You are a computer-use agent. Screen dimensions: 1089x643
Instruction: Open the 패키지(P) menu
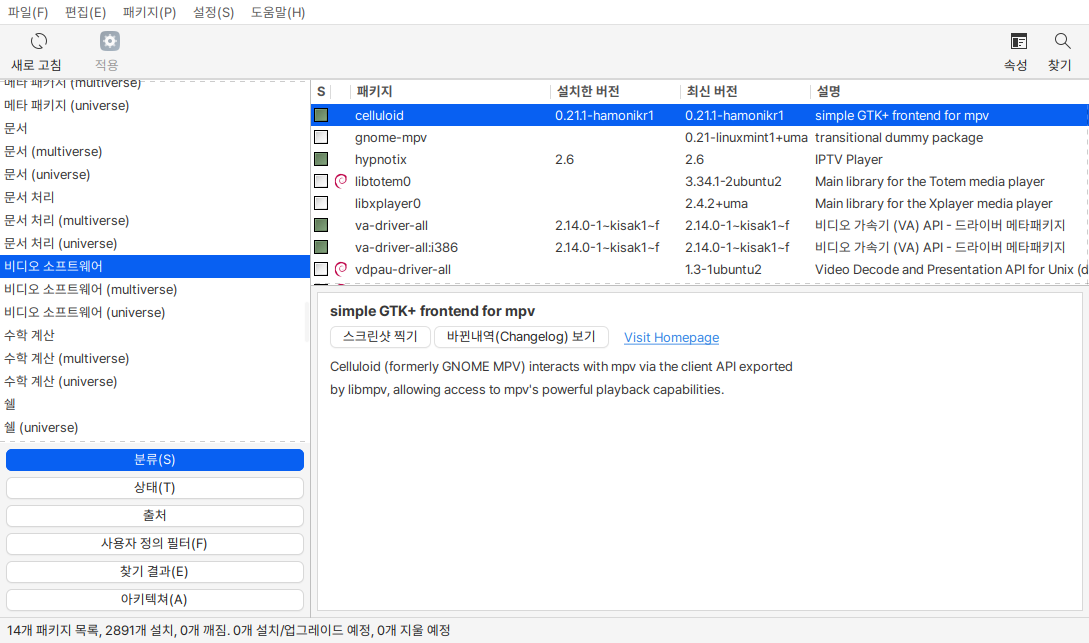[149, 12]
